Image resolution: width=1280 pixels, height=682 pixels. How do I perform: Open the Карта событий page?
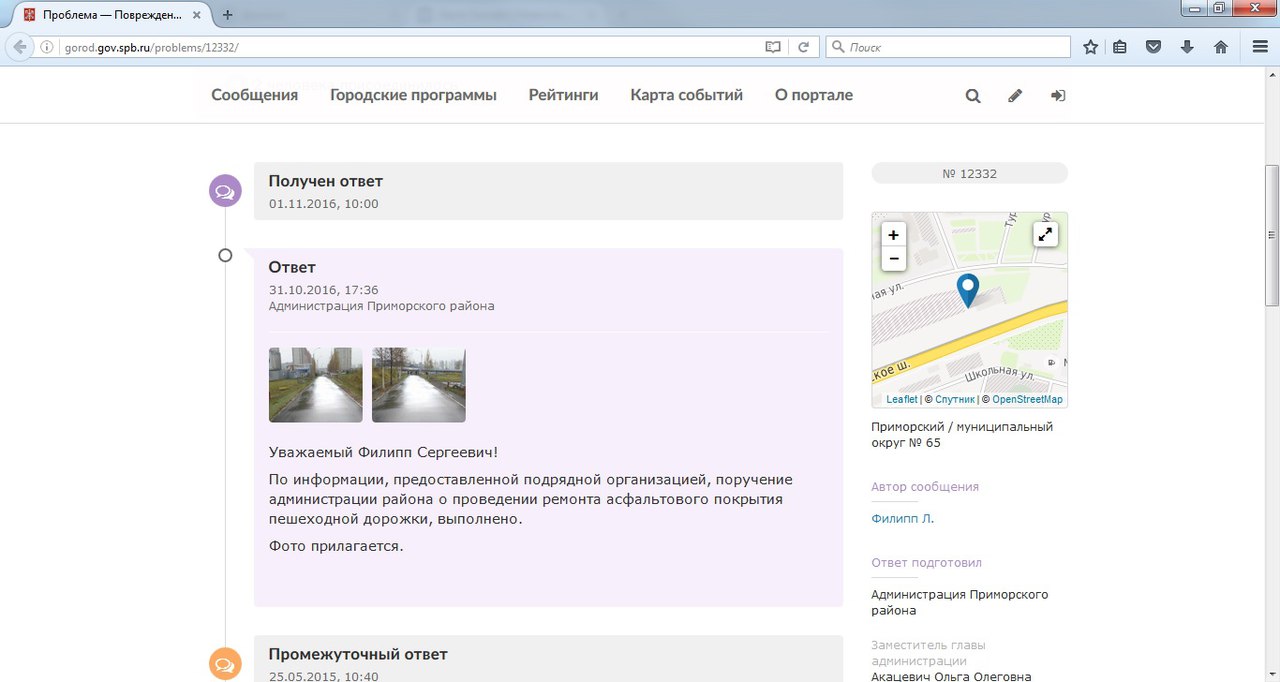coord(686,95)
